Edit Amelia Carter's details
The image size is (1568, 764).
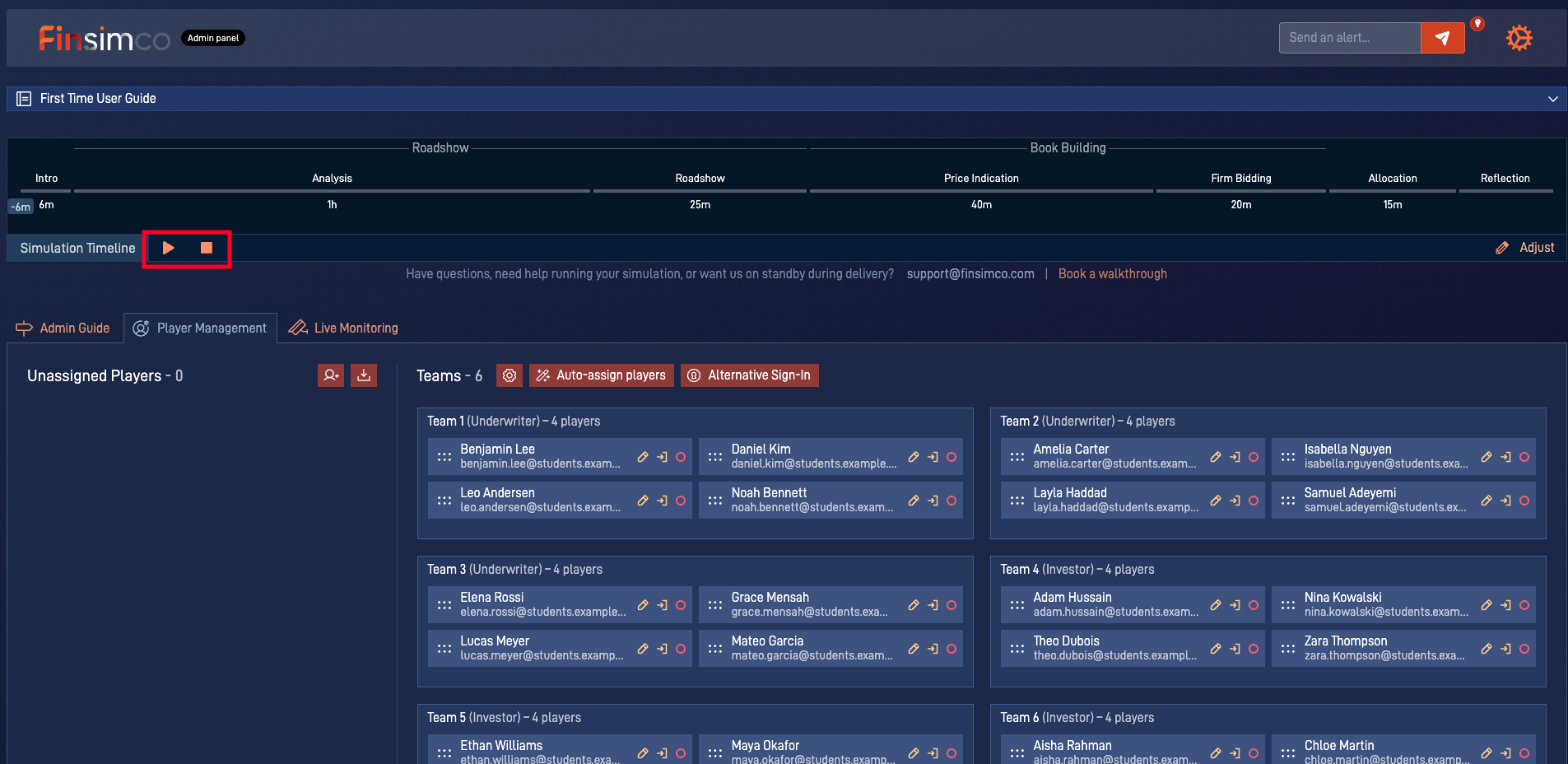[1216, 457]
